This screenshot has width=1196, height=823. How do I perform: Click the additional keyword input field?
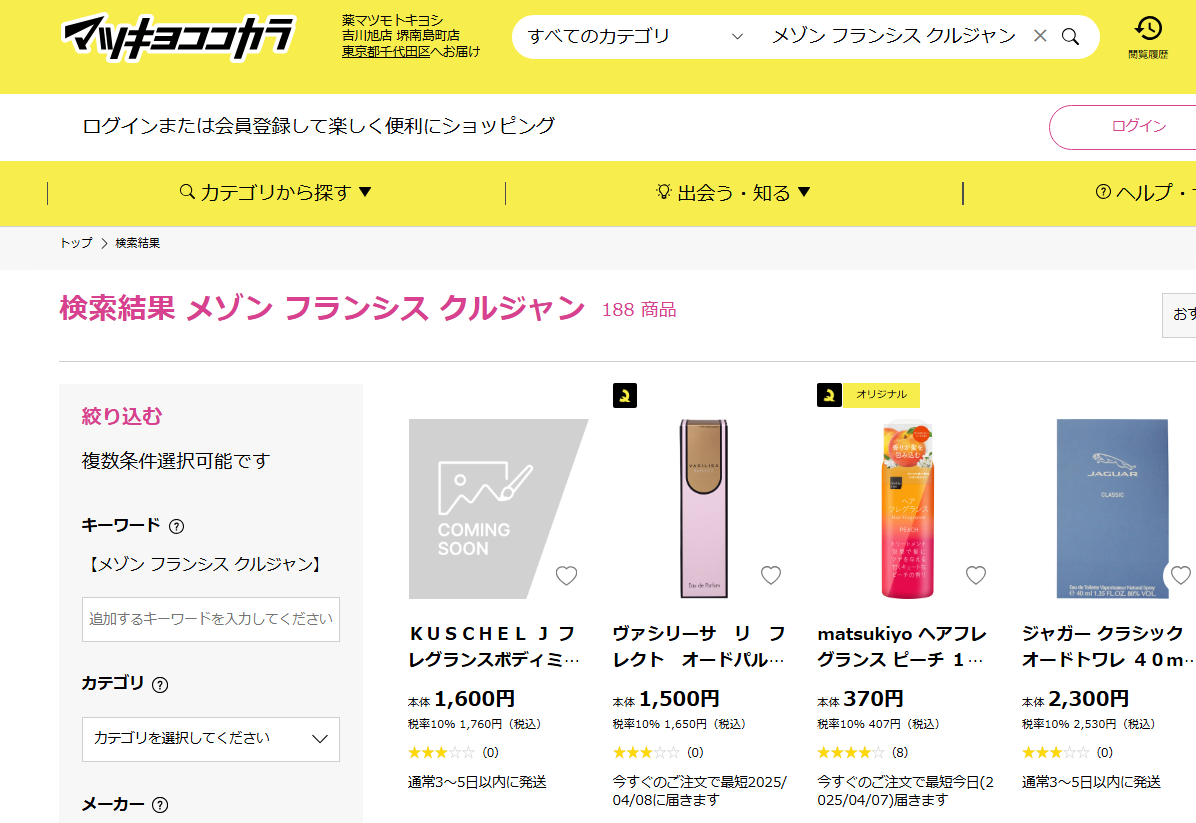pos(211,619)
